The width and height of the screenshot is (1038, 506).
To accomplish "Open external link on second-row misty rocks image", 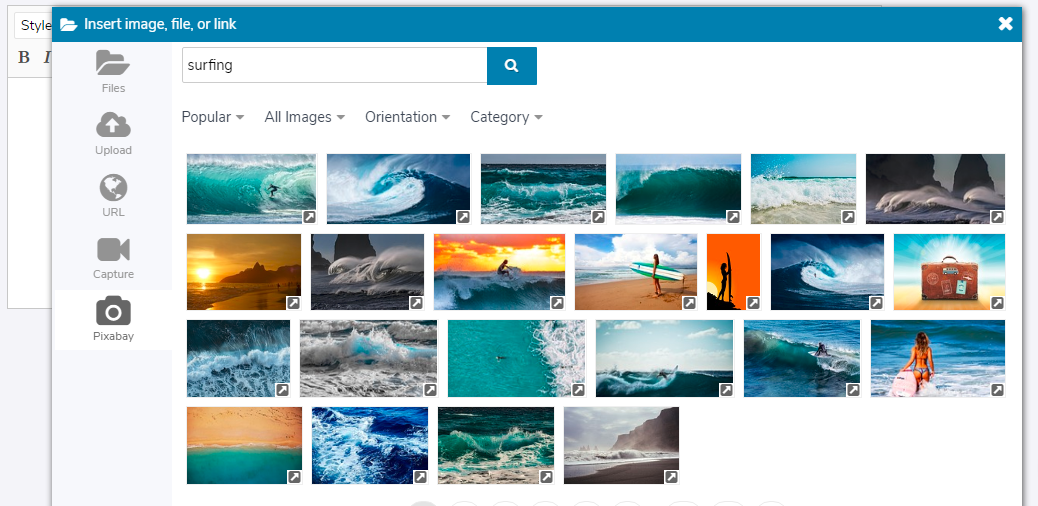I will pyautogui.click(x=416, y=303).
